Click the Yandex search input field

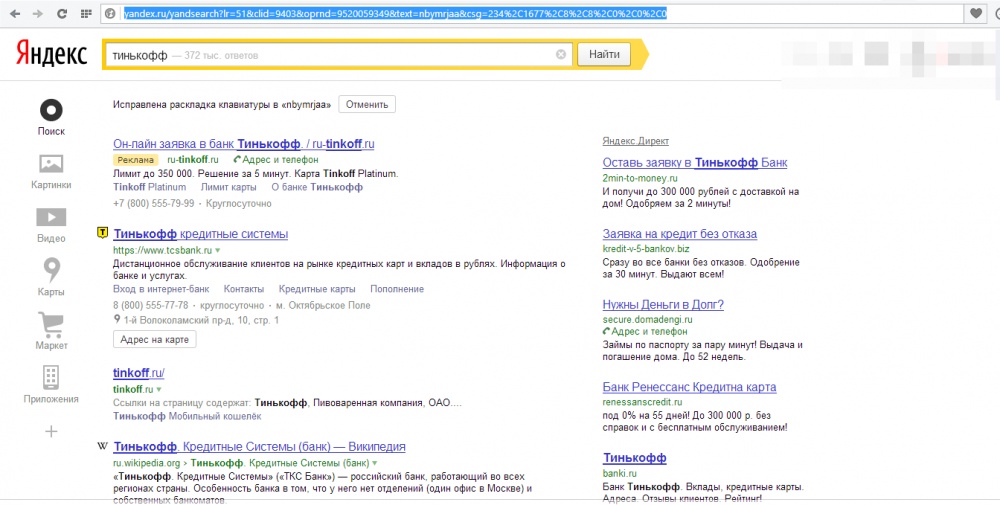pyautogui.click(x=338, y=55)
